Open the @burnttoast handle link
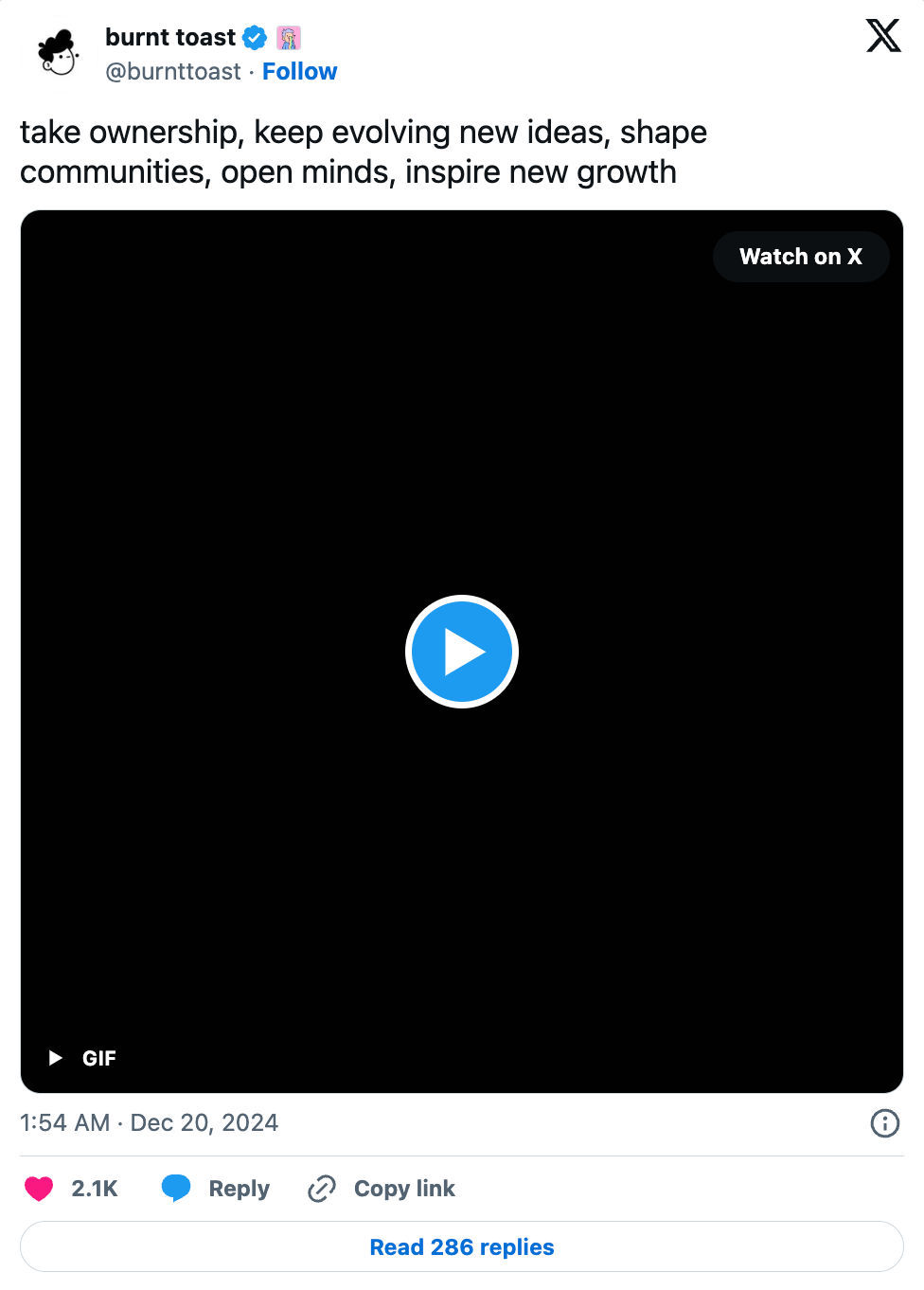The width and height of the screenshot is (924, 1290). [173, 72]
